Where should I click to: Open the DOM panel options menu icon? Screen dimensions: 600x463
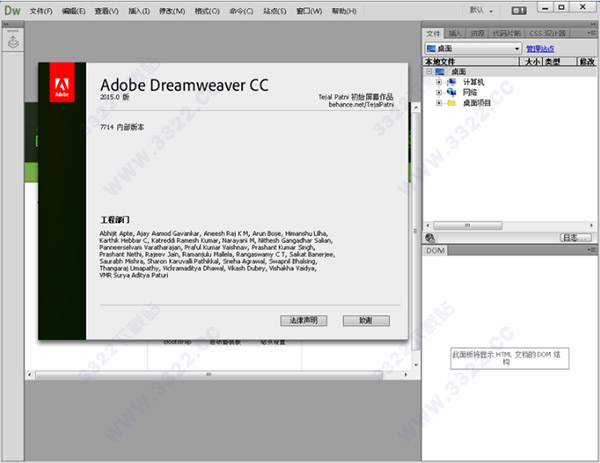(x=592, y=250)
